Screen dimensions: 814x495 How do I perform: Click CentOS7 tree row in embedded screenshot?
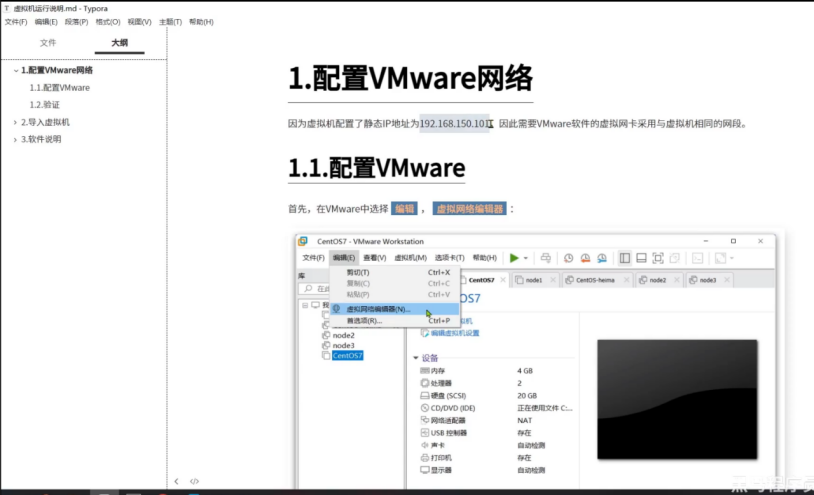347,355
